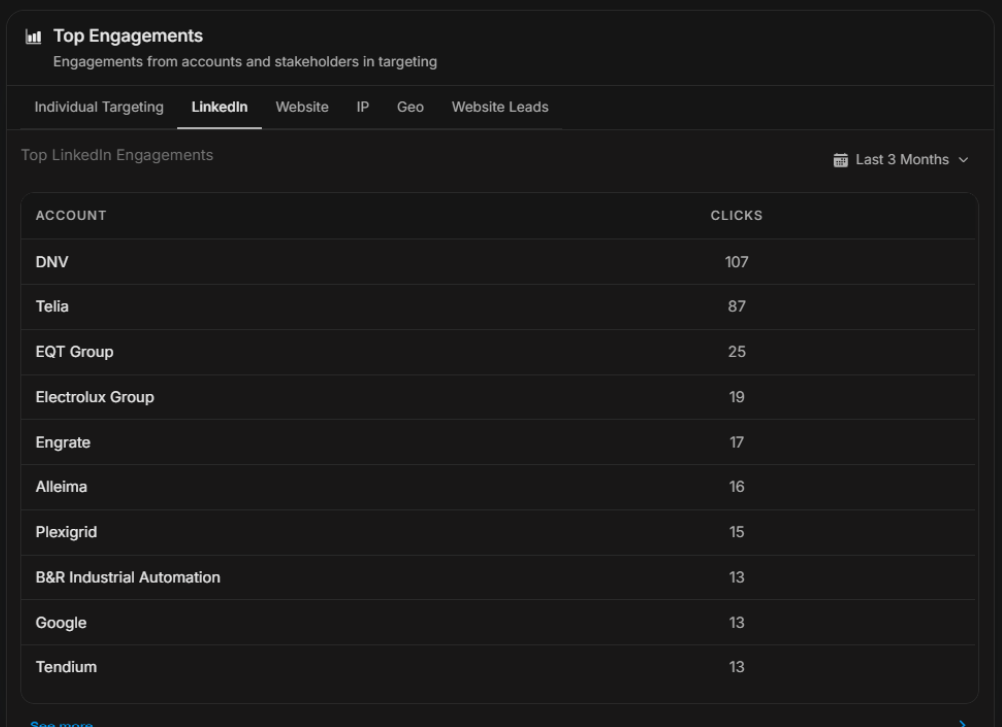Click the bar chart icon beside Top Engagements

coord(33,37)
